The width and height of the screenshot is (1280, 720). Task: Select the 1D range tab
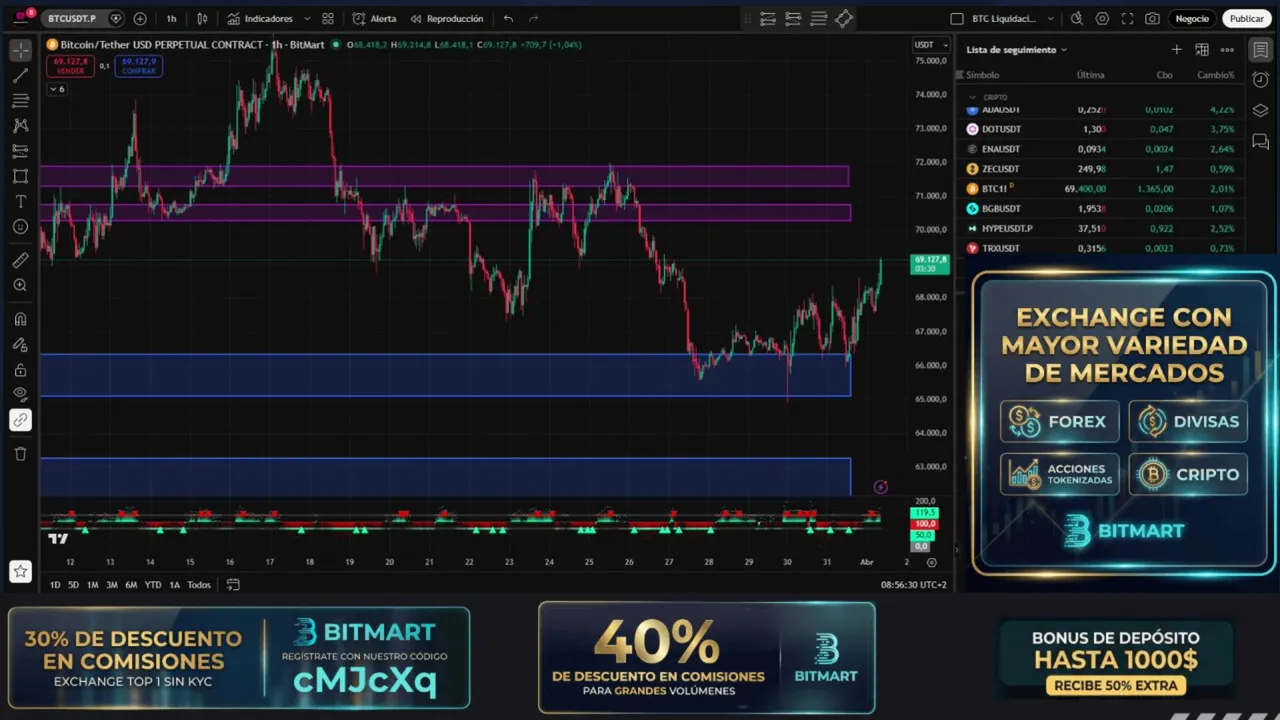tap(55, 585)
